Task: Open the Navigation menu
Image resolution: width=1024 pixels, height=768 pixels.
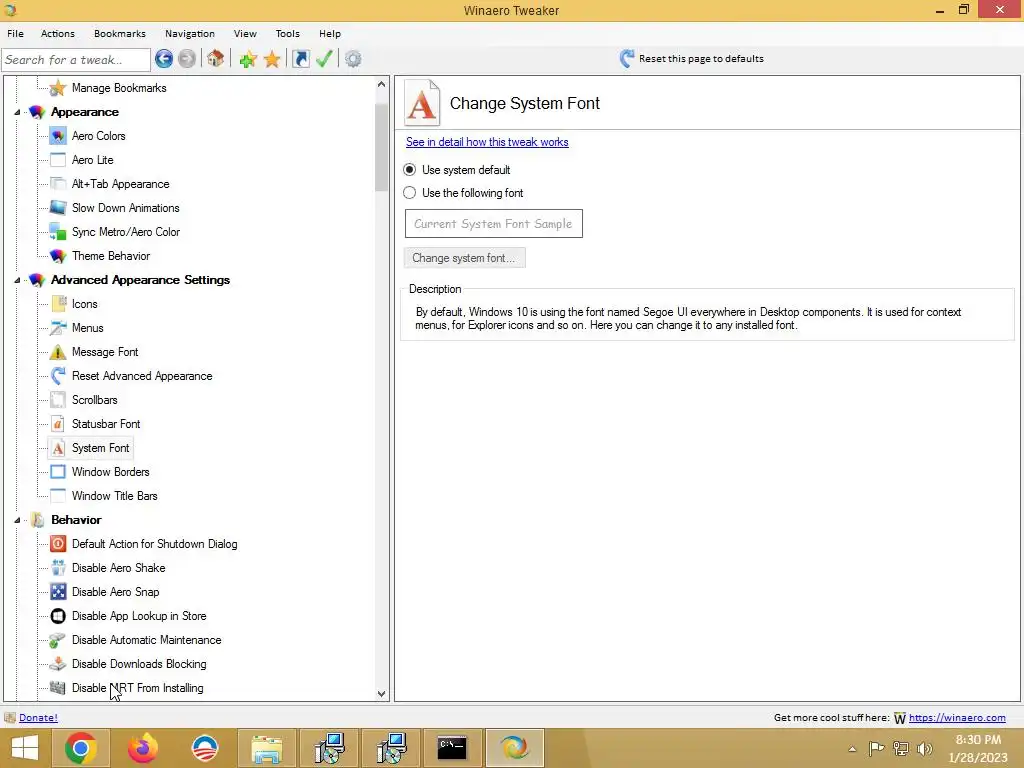Action: click(x=189, y=33)
